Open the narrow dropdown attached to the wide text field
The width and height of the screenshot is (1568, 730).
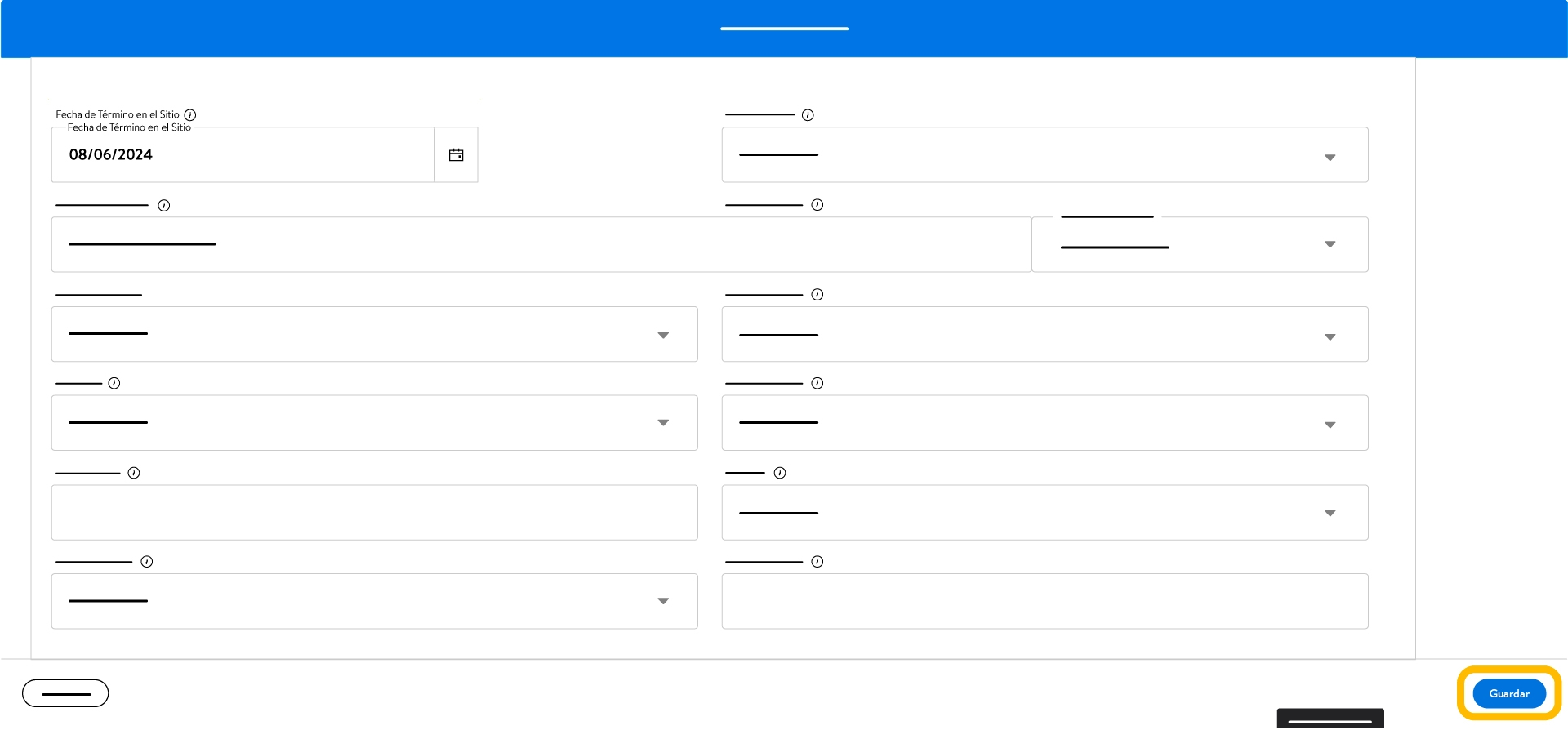[x=1200, y=245]
